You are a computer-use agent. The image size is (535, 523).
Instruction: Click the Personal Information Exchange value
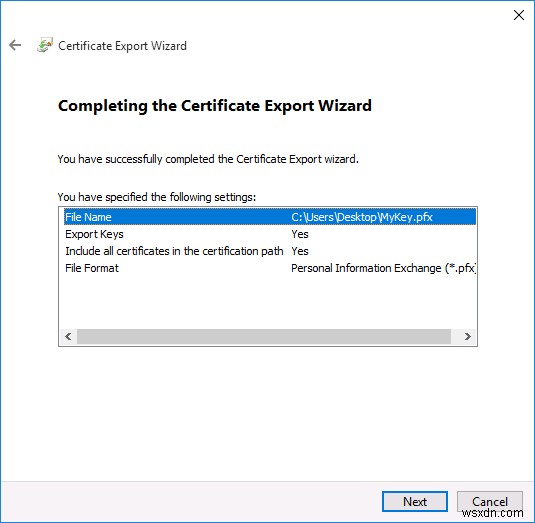pos(384,268)
